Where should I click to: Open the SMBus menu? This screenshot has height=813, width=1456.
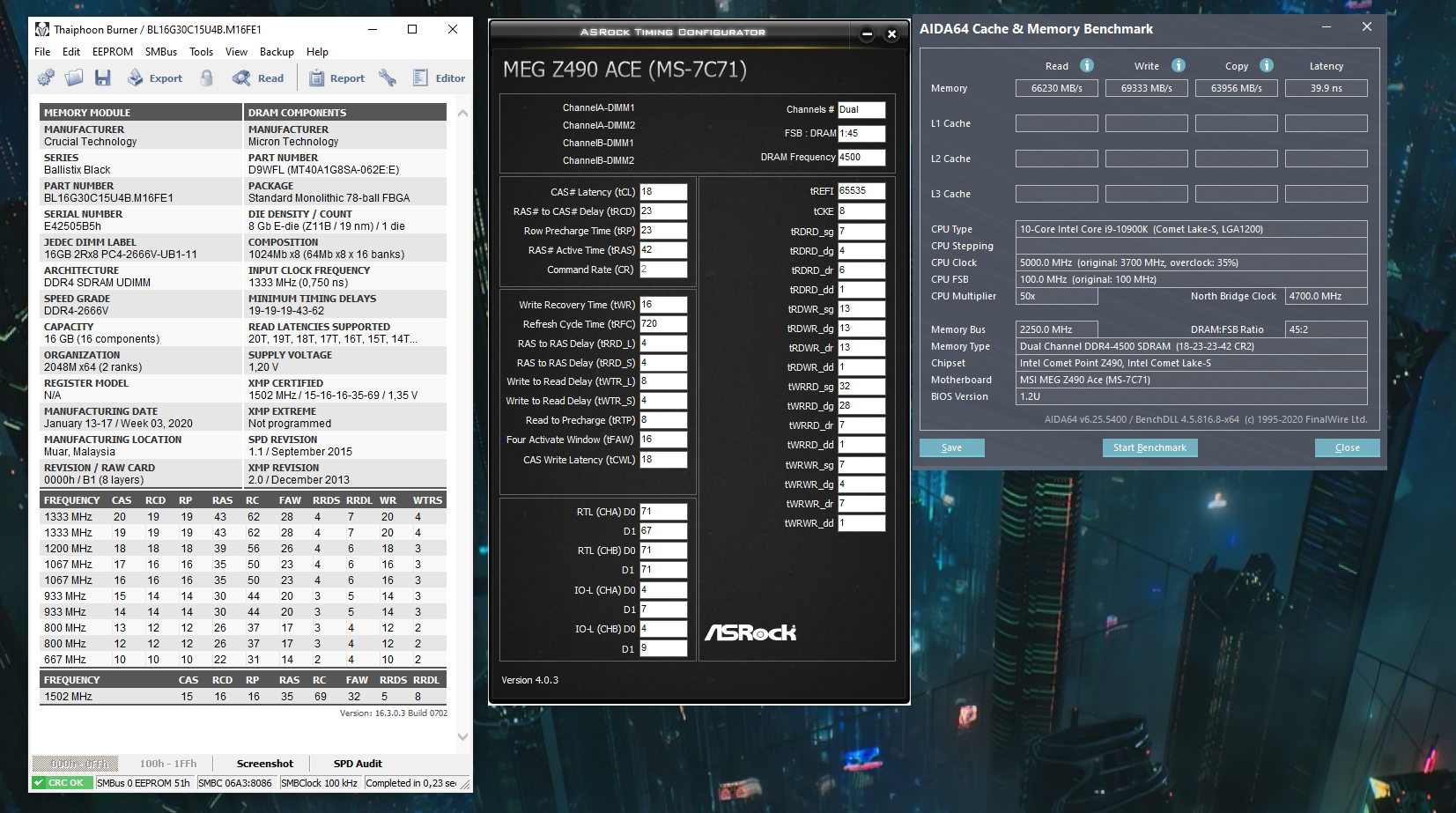(x=161, y=52)
